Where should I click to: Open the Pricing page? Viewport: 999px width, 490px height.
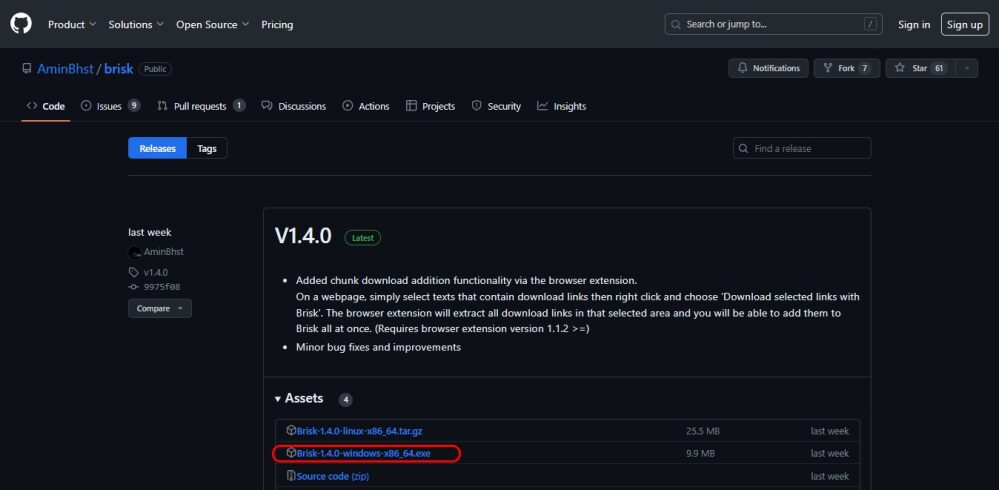click(x=277, y=24)
